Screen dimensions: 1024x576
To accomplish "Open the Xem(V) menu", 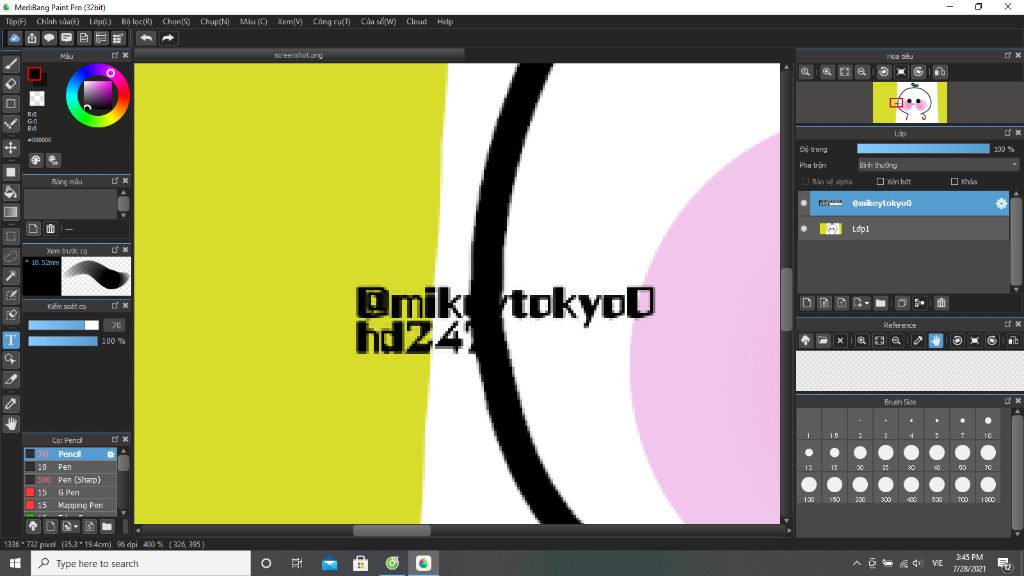I will coord(290,22).
